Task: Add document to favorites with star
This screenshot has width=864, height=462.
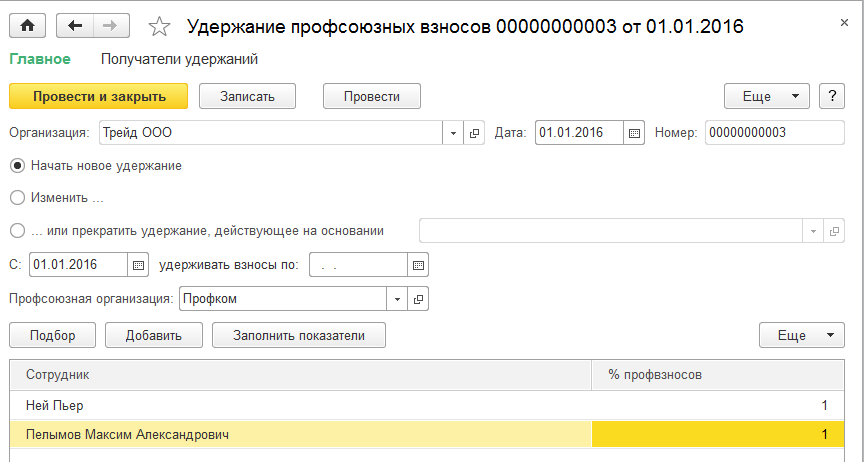Action: pyautogui.click(x=160, y=27)
